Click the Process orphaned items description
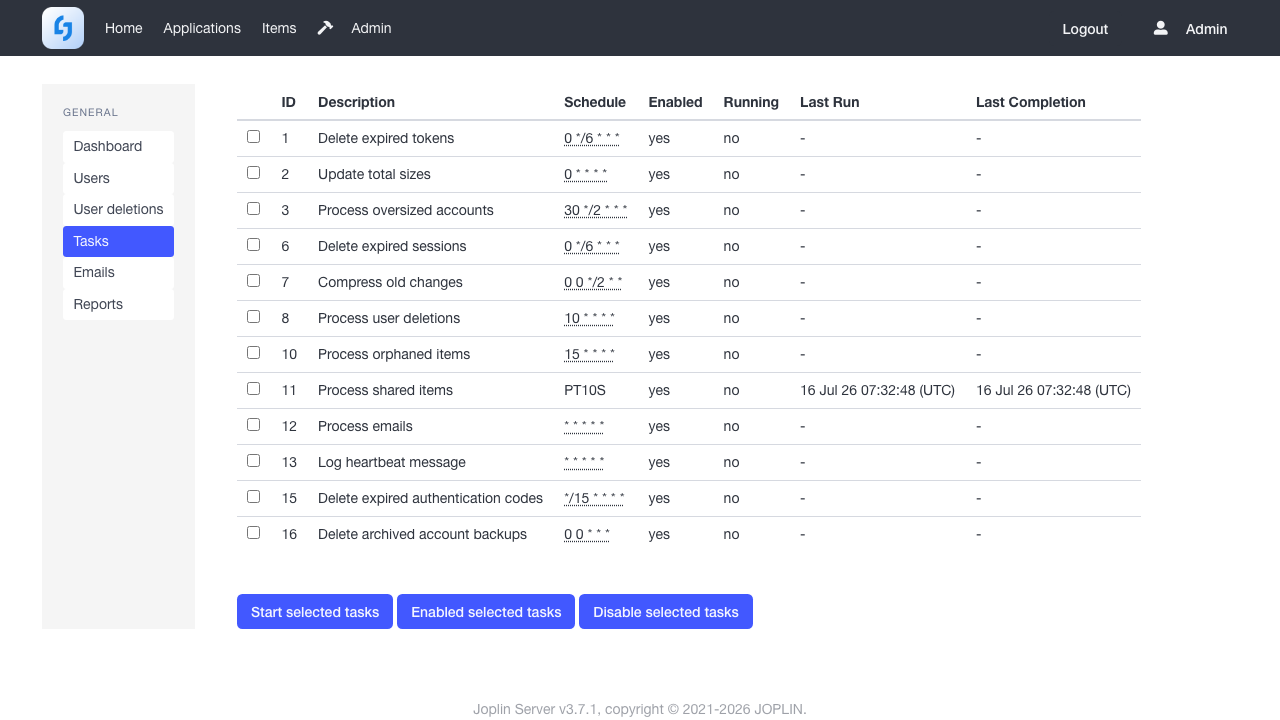This screenshot has height=720, width=1280. click(x=394, y=354)
